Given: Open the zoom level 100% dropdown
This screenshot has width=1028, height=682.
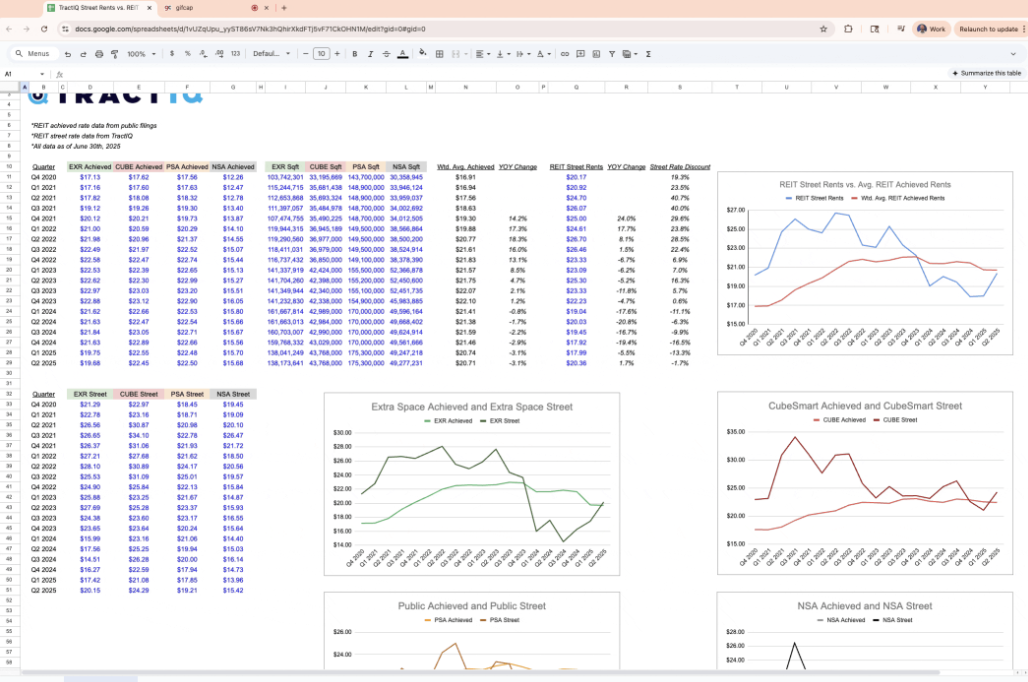Looking at the screenshot, I should click(x=139, y=54).
